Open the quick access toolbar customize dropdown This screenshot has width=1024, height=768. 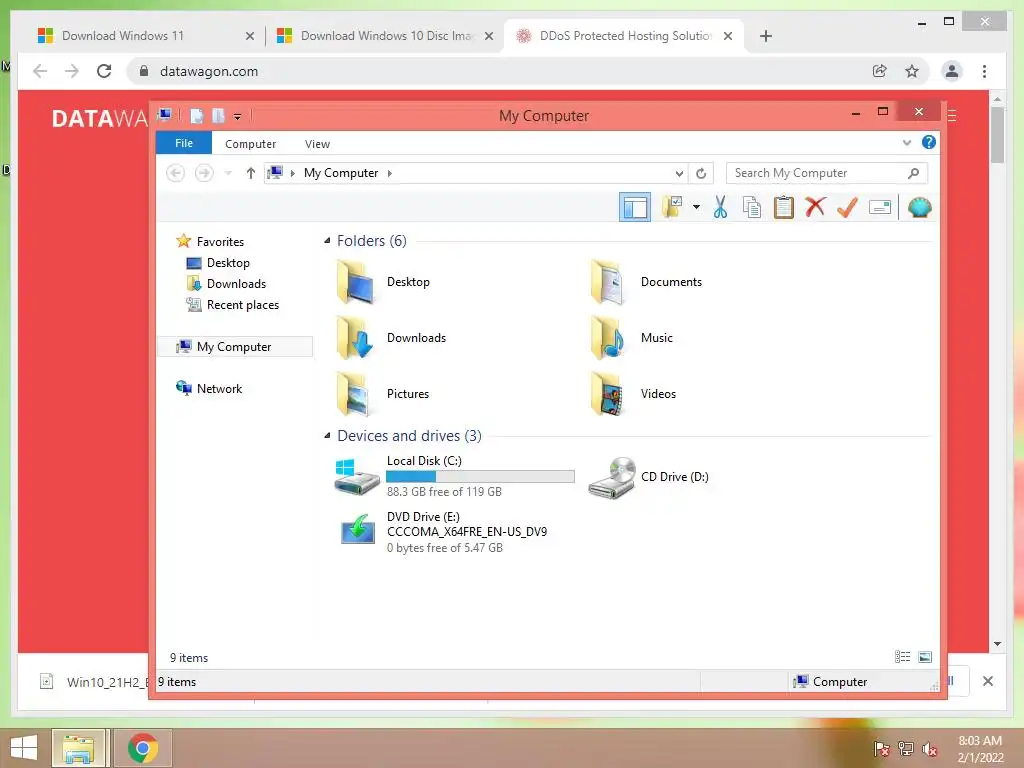(238, 117)
